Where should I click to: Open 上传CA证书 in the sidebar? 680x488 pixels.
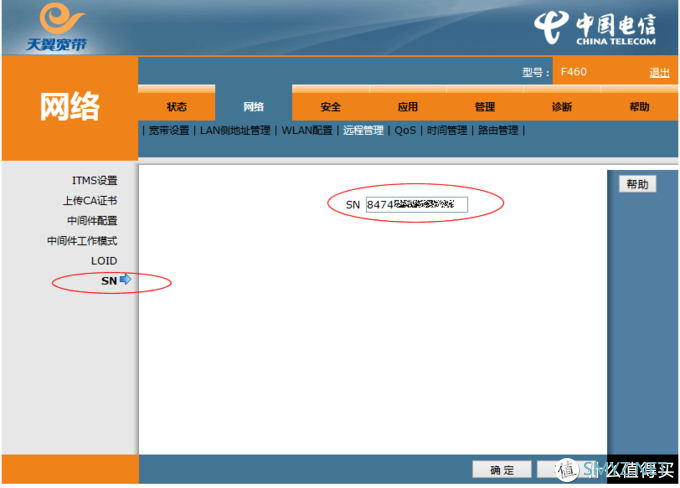90,201
